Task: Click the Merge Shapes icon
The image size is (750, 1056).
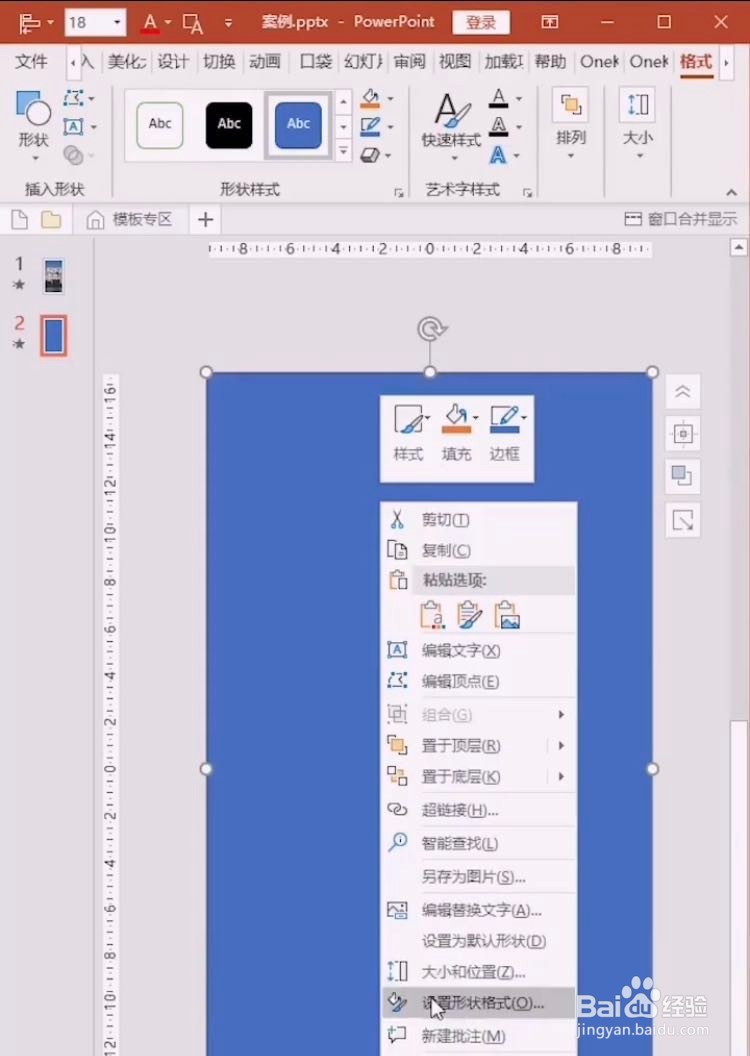Action: point(73,156)
